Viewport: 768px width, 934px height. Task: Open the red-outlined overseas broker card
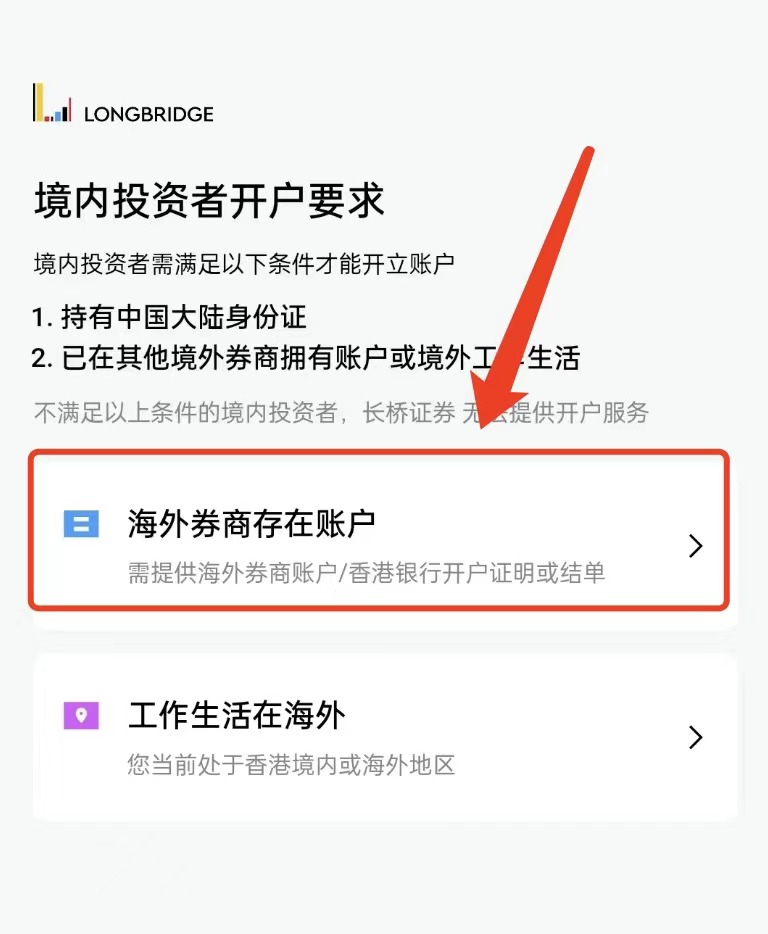(x=379, y=530)
